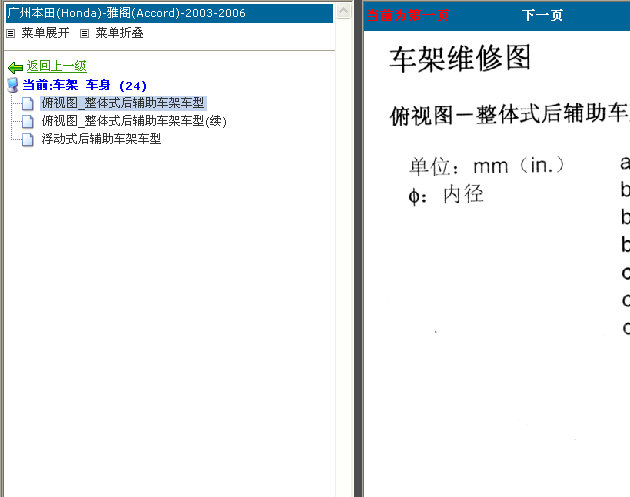Viewport: 630px width, 497px height.
Task: Click the 当前:车架 车身 (24) computer icon
Action: (x=13, y=85)
